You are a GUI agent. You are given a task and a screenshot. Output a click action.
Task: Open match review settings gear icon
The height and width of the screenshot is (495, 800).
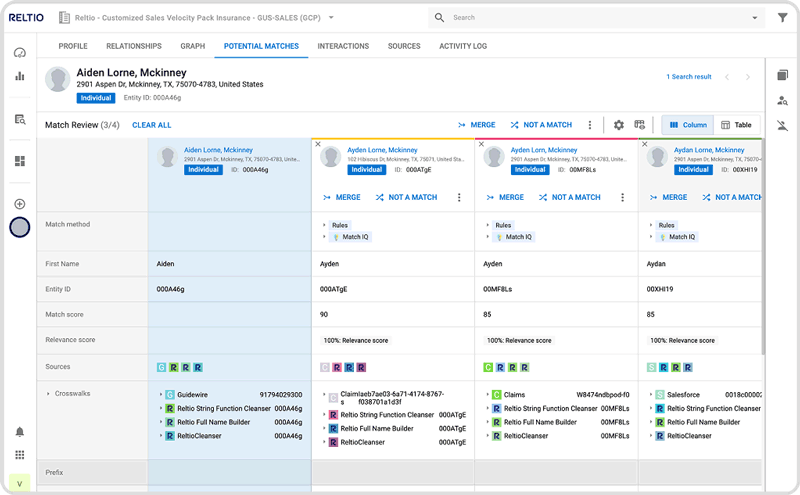pos(618,125)
